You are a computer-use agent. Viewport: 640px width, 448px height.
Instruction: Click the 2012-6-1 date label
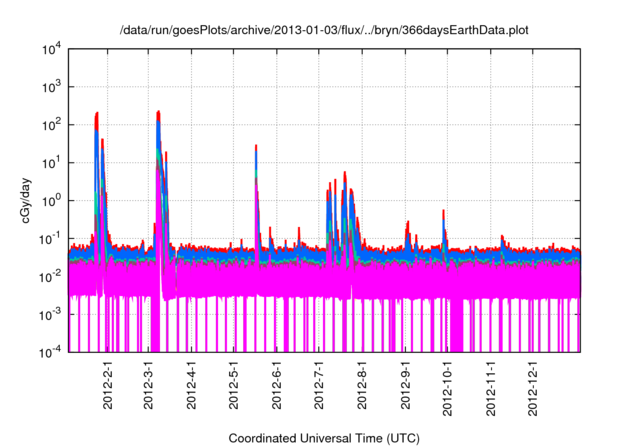[277, 385]
